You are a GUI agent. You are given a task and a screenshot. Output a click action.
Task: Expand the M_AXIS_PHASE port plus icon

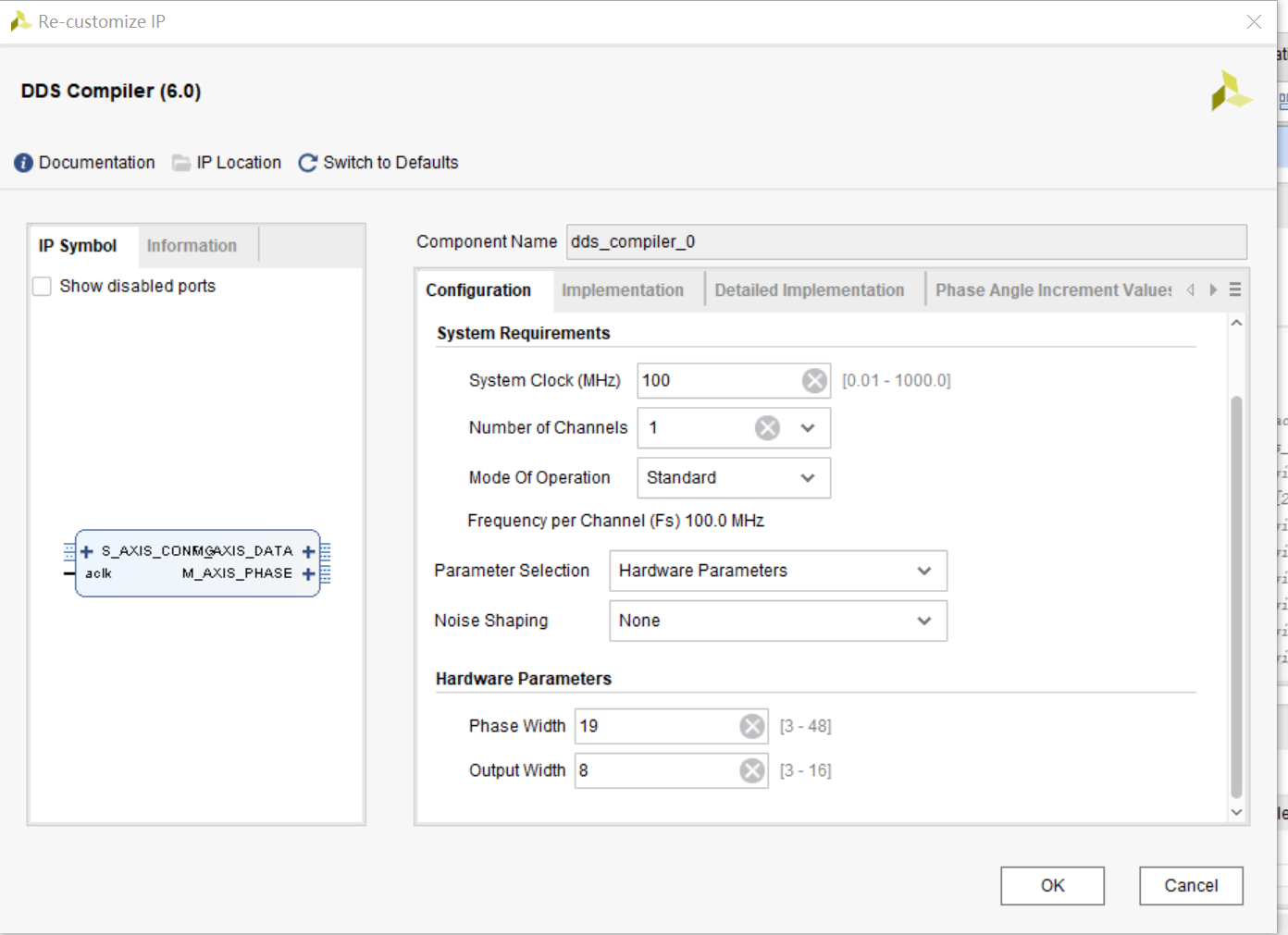point(309,574)
